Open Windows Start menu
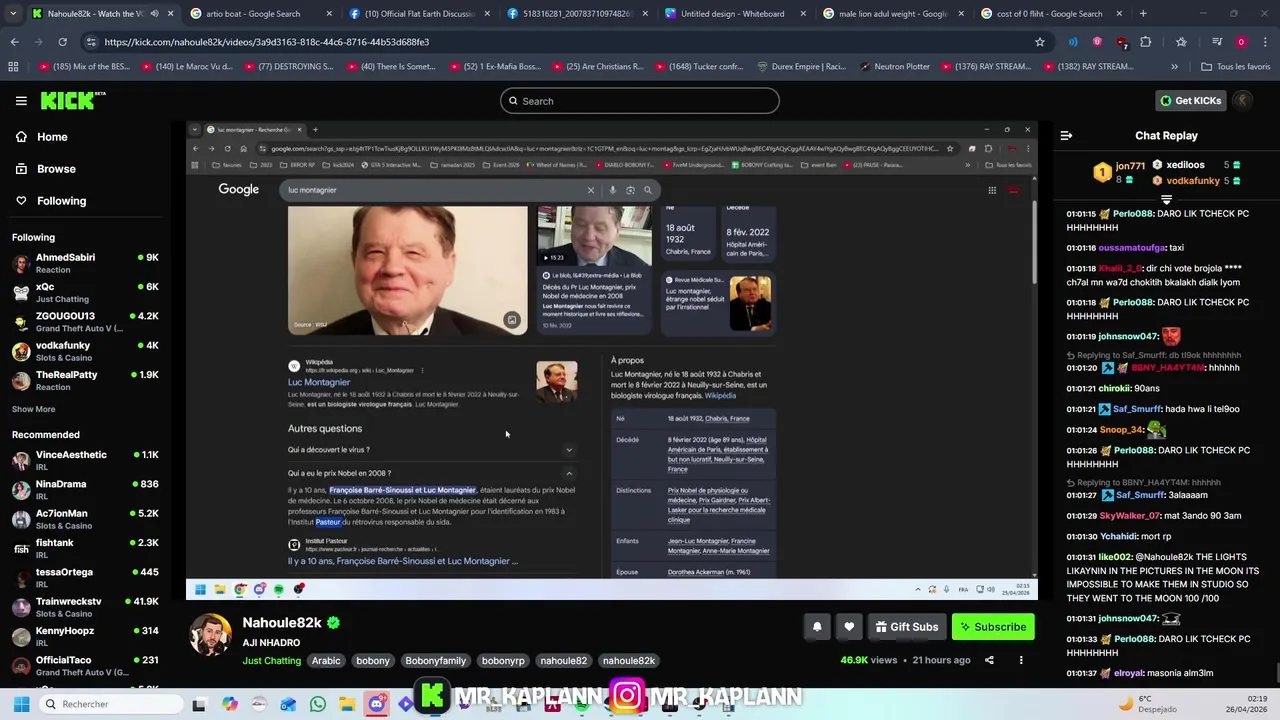Viewport: 1280px width, 720px height. coord(21,704)
